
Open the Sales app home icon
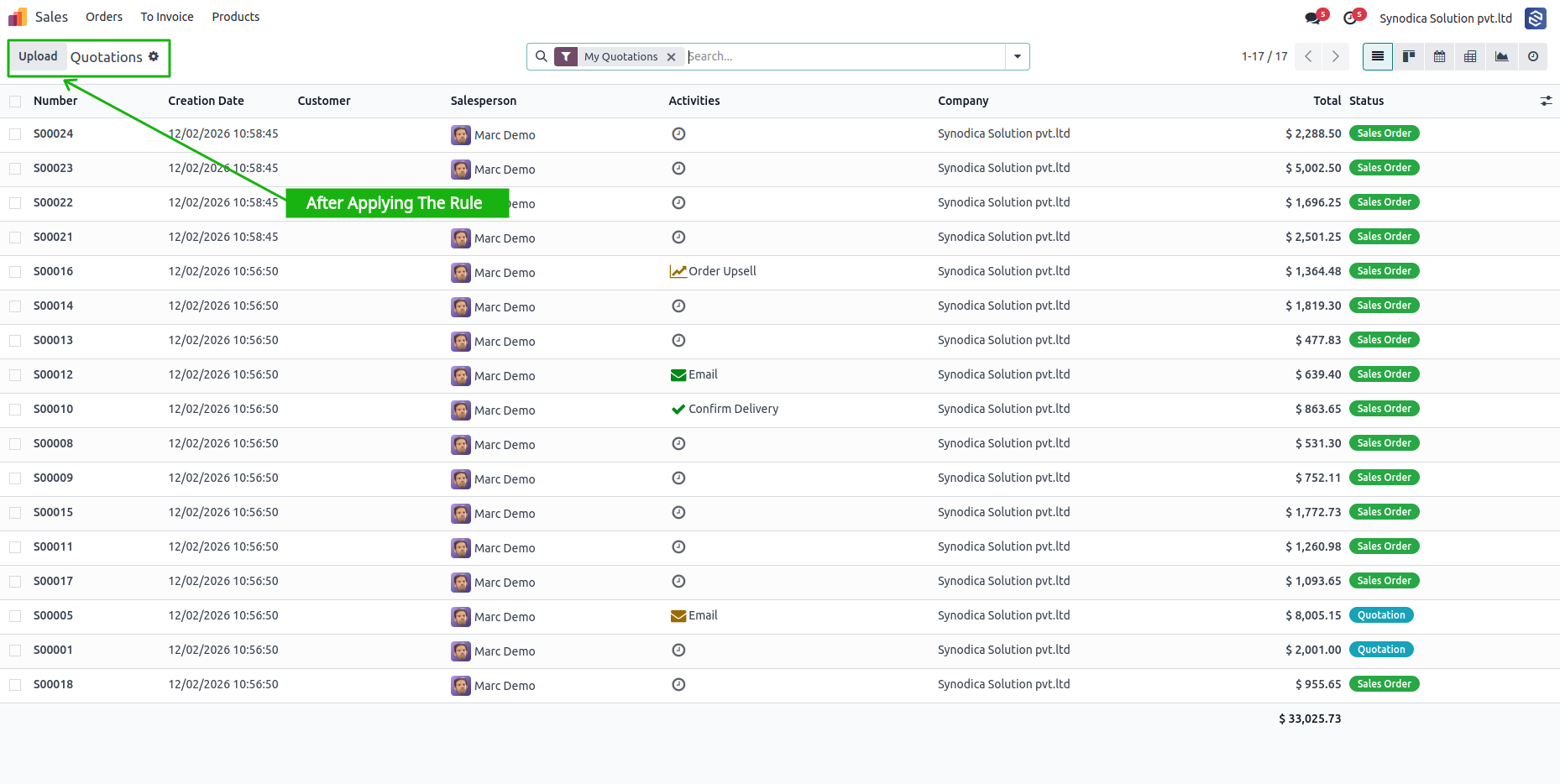pyautogui.click(x=18, y=17)
